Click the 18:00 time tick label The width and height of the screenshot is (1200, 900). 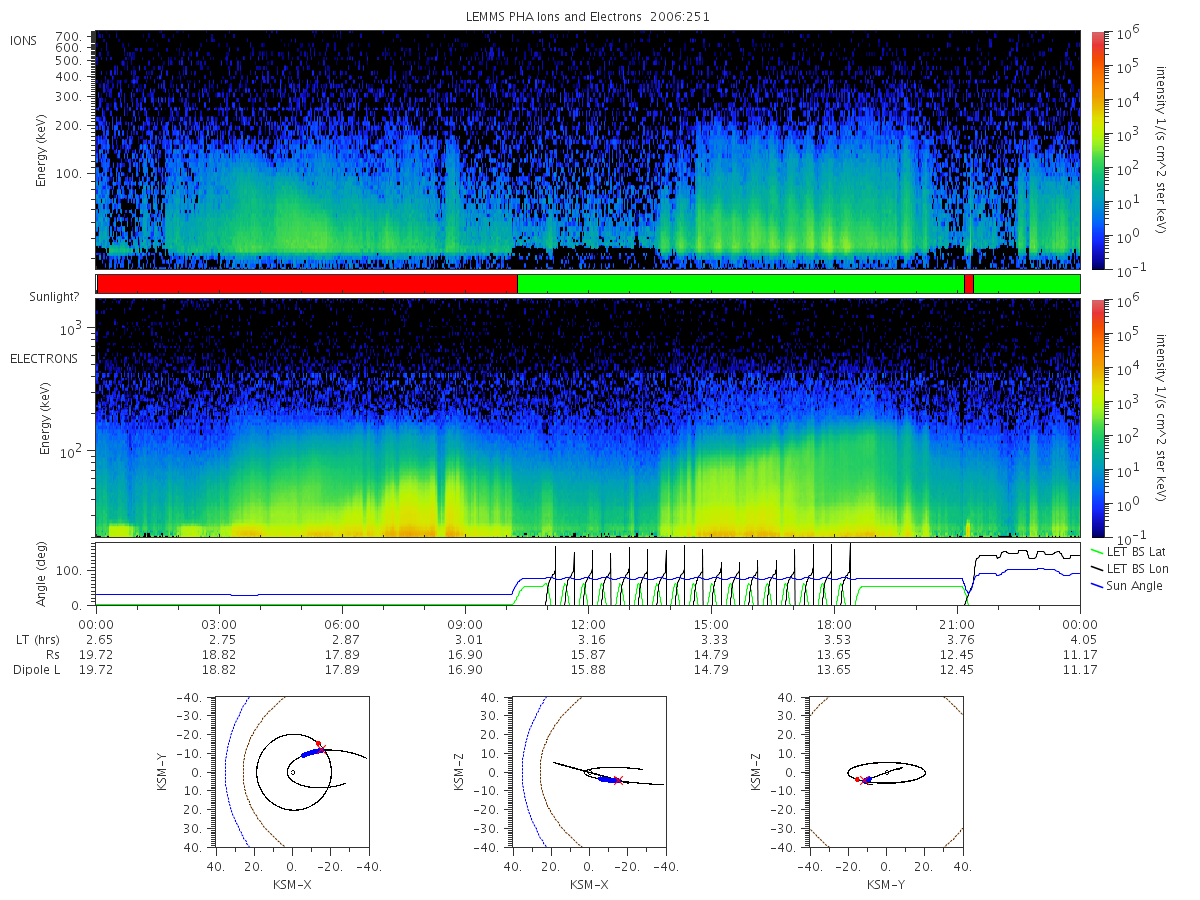[x=834, y=625]
